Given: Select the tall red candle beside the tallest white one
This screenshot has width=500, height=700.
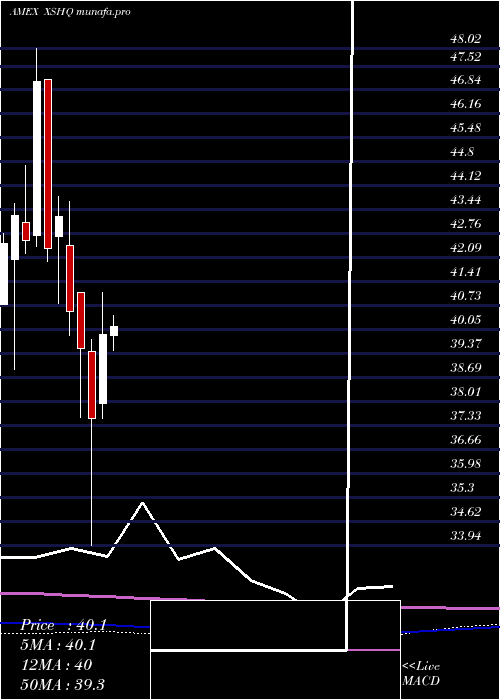Looking at the screenshot, I should point(48,164).
